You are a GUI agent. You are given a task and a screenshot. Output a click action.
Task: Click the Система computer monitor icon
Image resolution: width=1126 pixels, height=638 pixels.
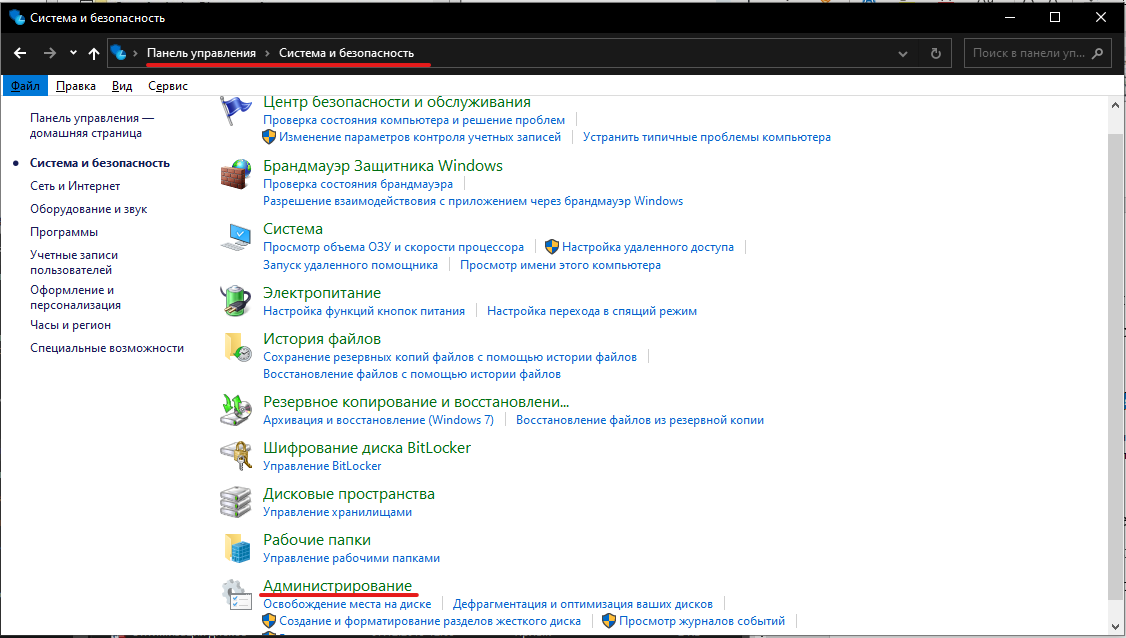235,238
